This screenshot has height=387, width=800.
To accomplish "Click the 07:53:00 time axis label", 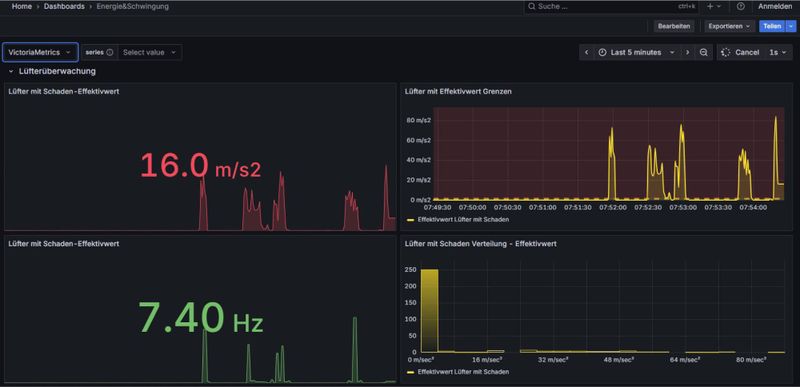I will (x=683, y=208).
